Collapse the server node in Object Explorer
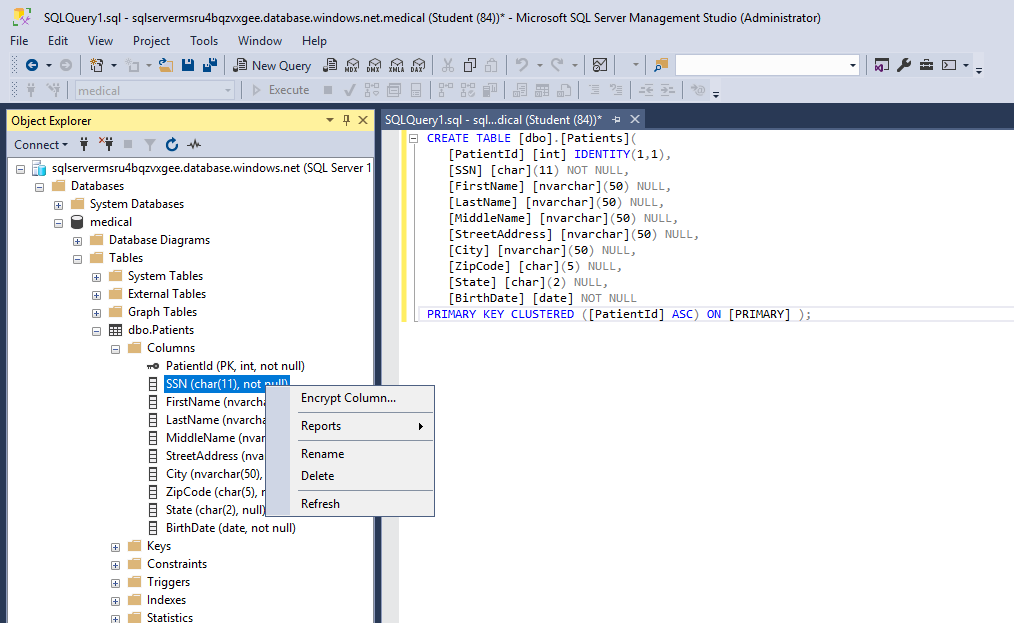 pyautogui.click(x=21, y=169)
